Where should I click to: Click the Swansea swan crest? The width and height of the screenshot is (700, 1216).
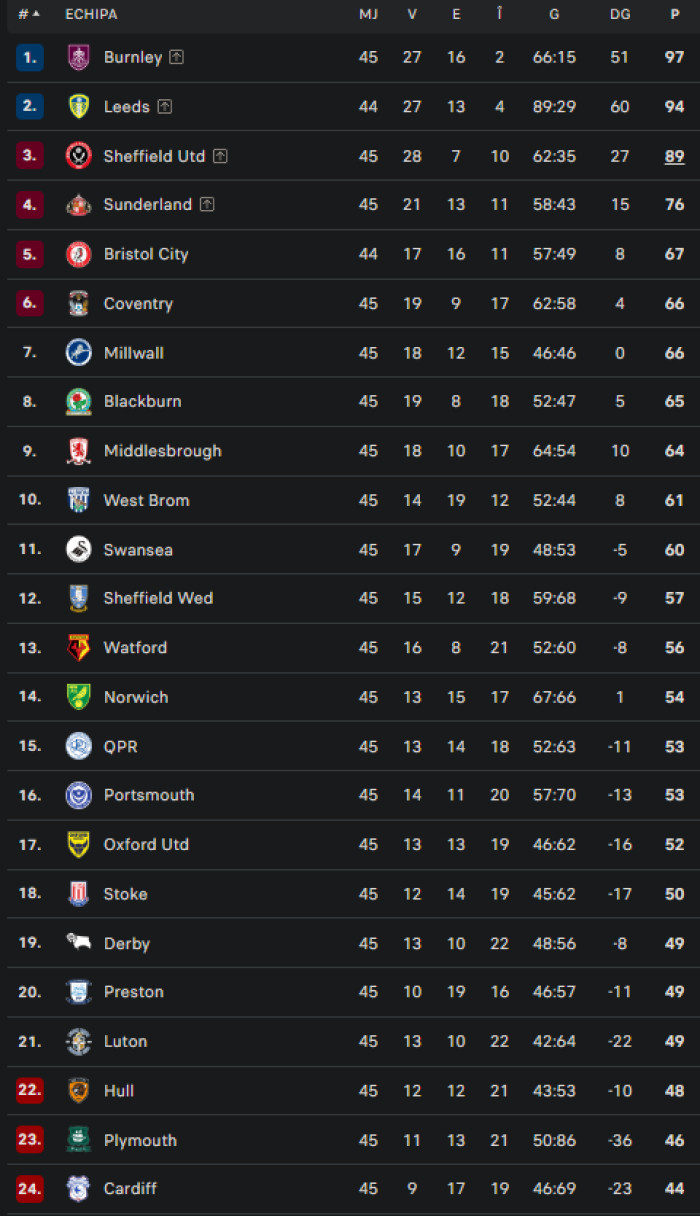pyautogui.click(x=78, y=549)
